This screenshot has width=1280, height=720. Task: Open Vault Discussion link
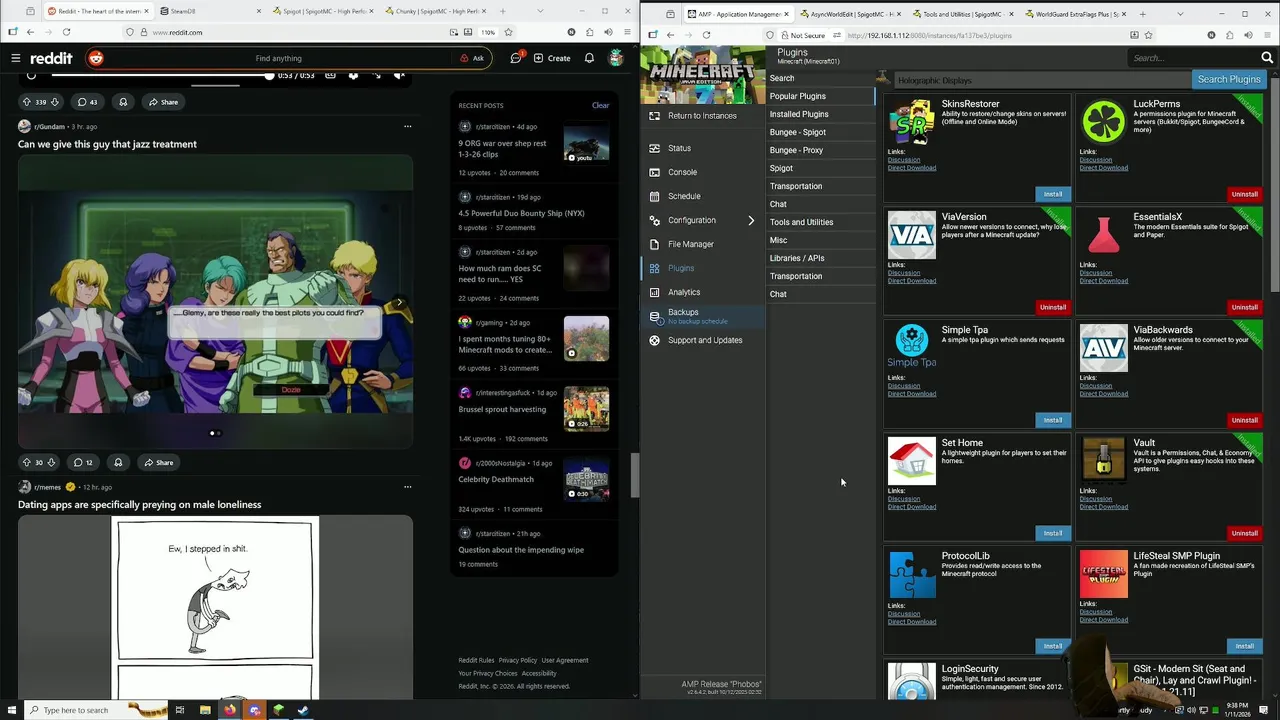click(x=1096, y=499)
